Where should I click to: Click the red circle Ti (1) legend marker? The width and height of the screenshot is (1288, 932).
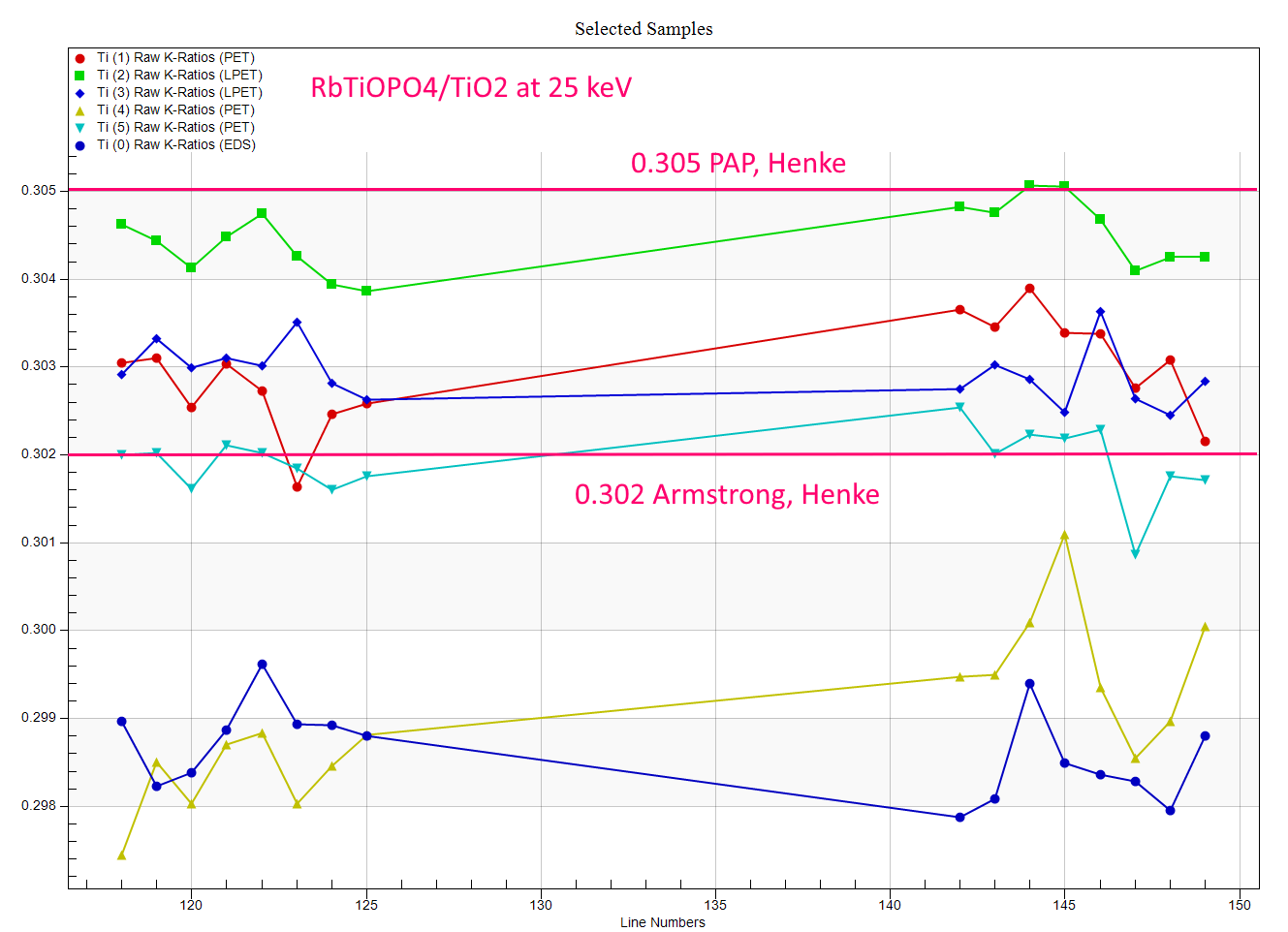80,58
